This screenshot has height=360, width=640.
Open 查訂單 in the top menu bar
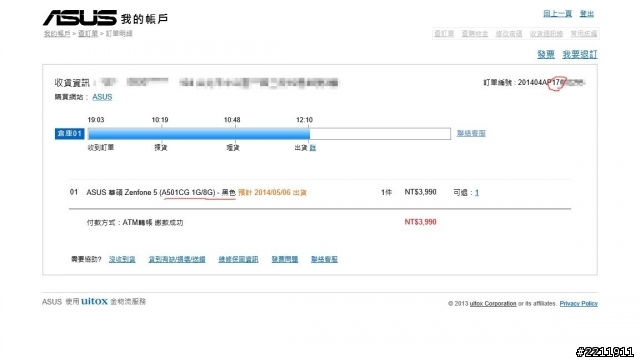pos(444,33)
